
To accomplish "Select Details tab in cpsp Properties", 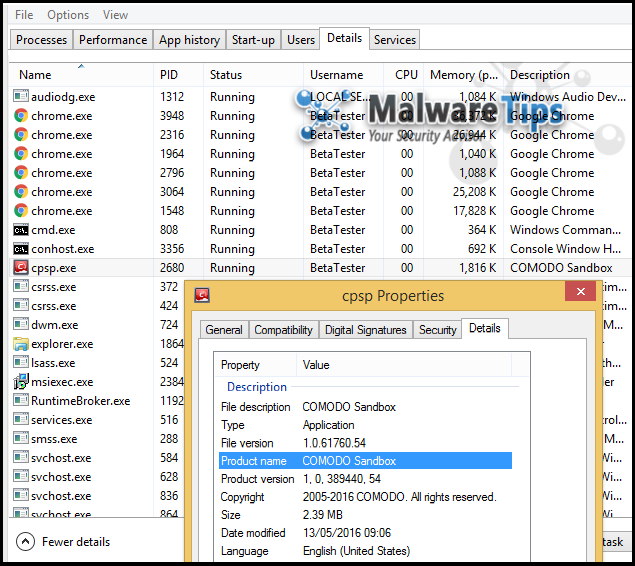I will 485,328.
